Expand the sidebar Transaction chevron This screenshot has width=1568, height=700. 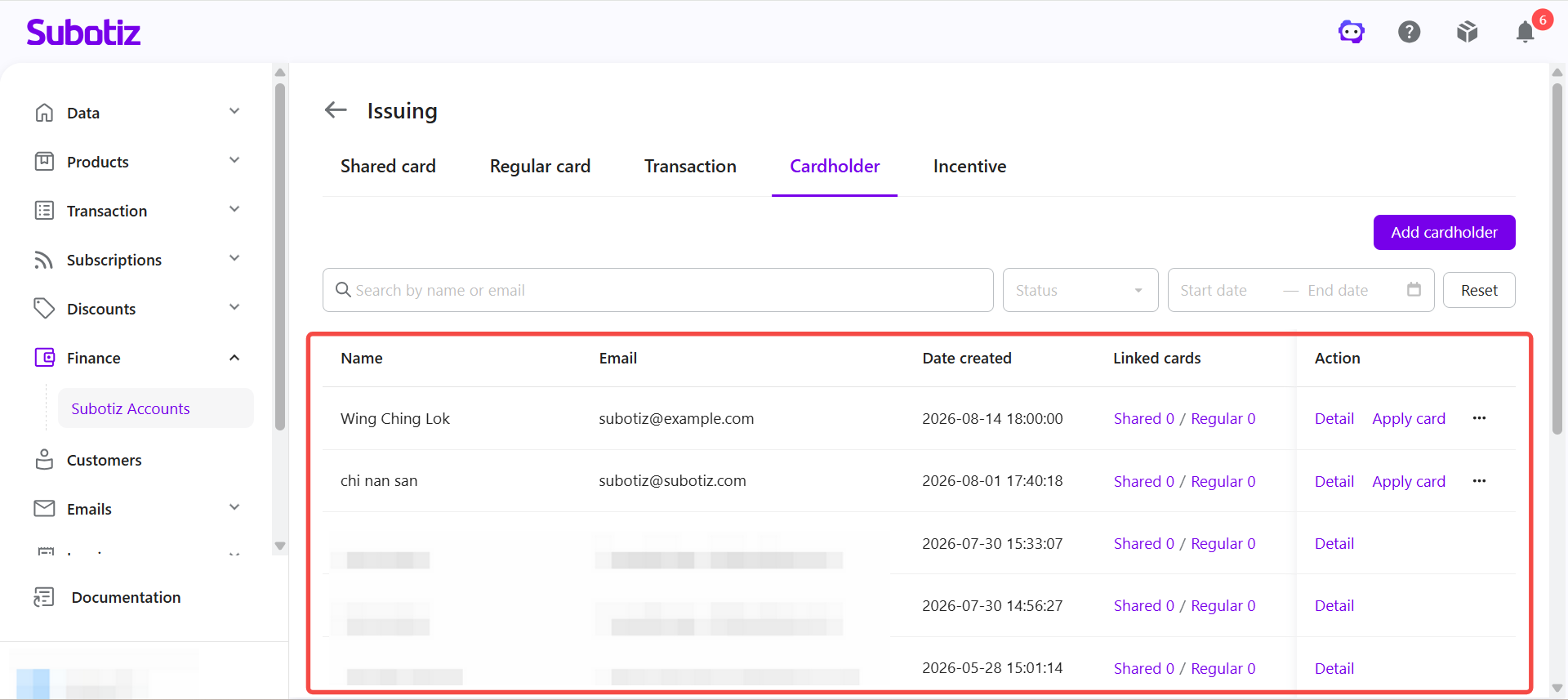coord(234,209)
